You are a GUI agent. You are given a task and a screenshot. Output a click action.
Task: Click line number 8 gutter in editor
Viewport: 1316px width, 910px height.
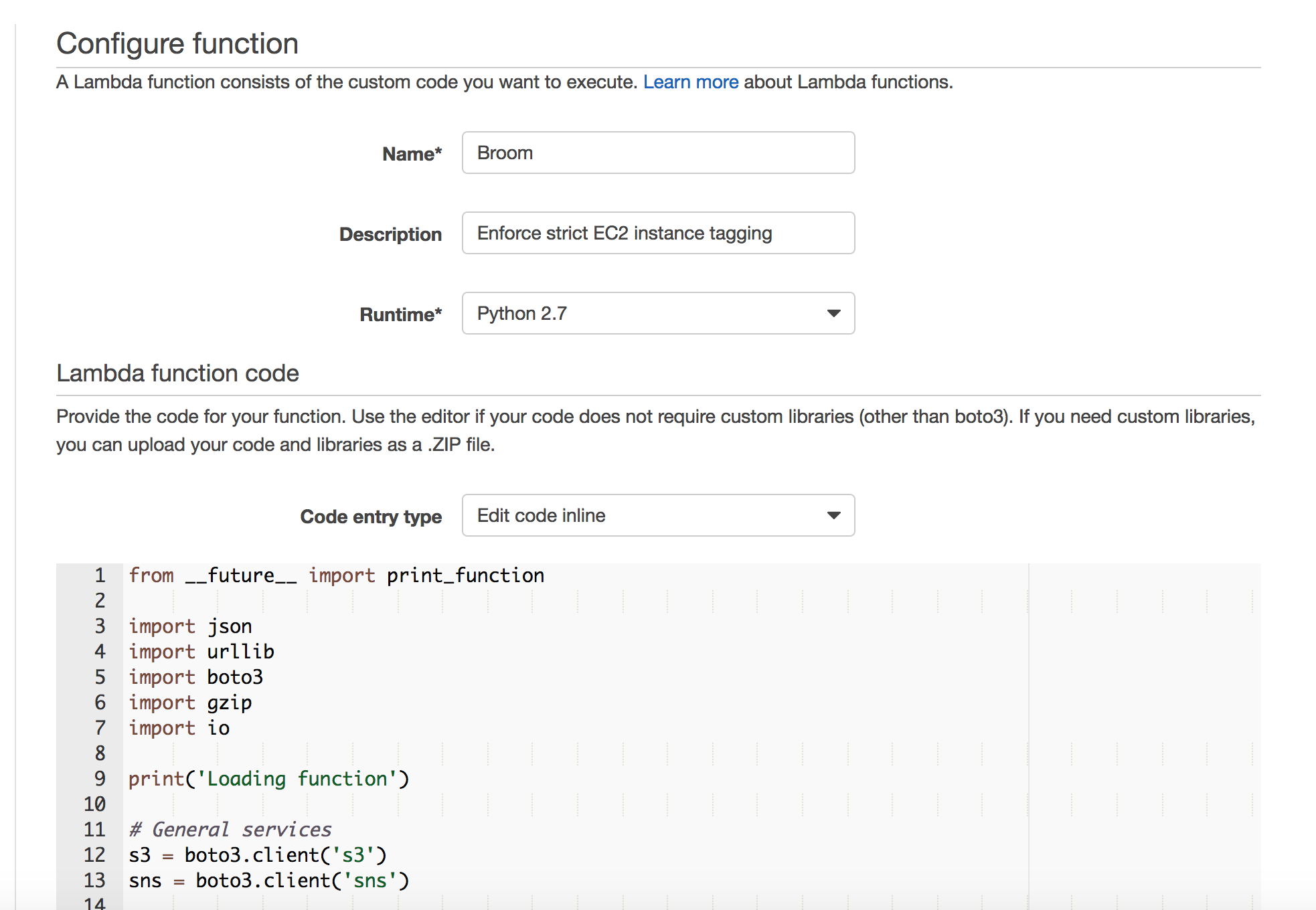98,753
